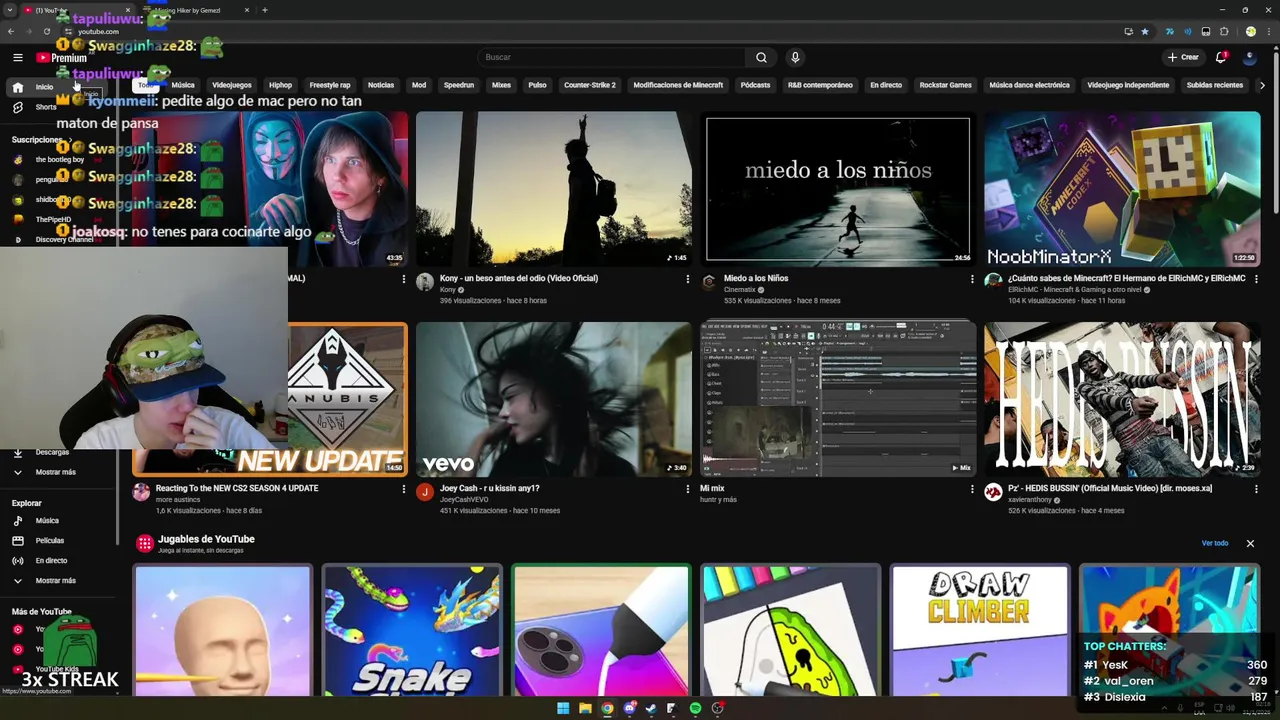Open options for CS2 Season 4 video
The height and width of the screenshot is (720, 1280).
click(x=403, y=489)
